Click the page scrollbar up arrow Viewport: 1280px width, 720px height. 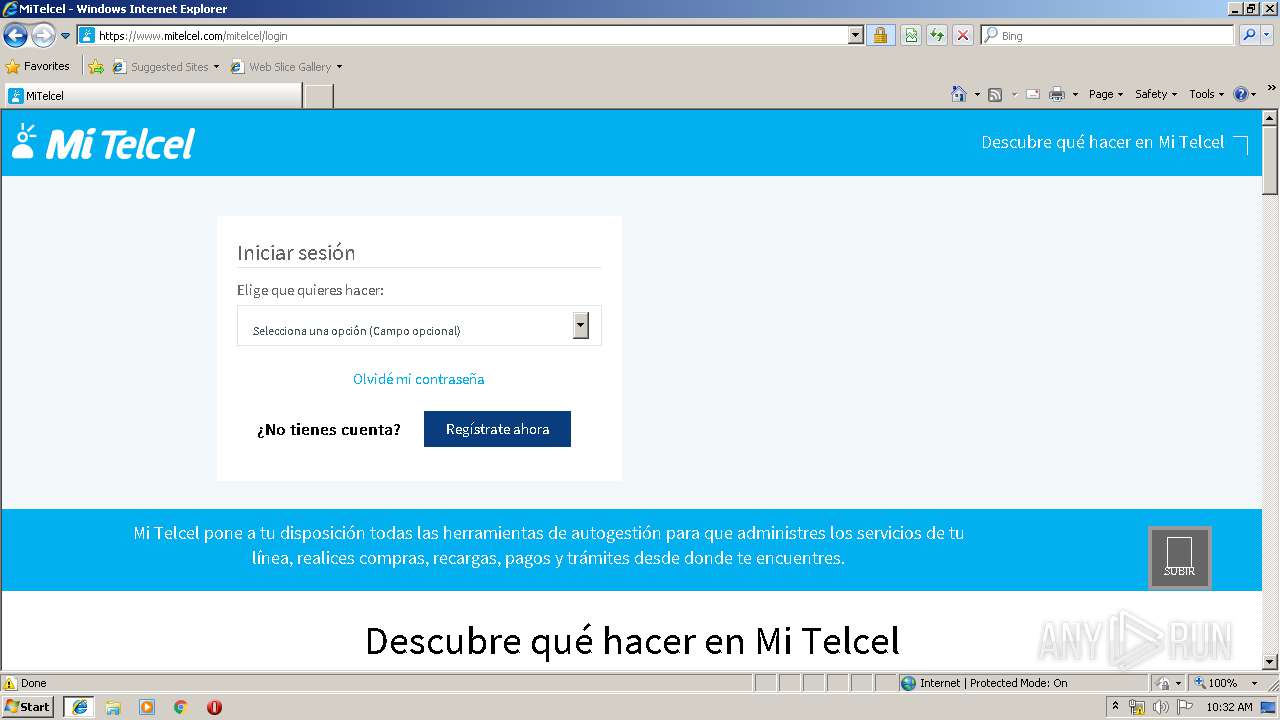point(1270,118)
